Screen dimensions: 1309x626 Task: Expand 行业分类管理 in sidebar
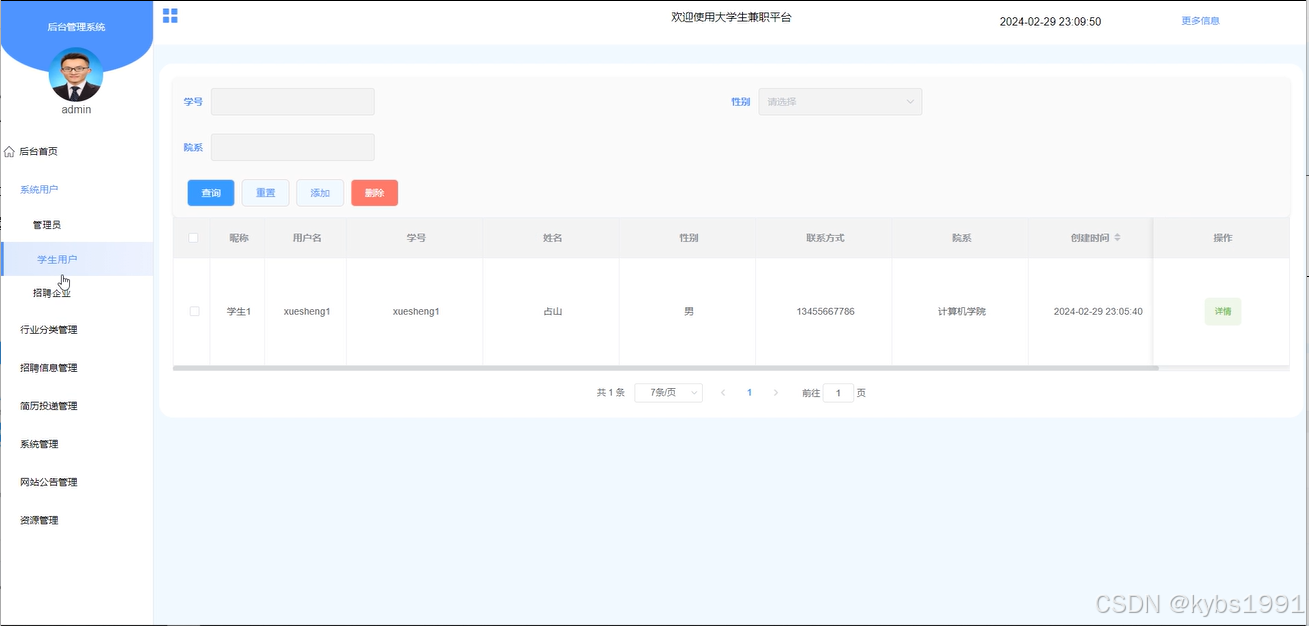point(49,330)
